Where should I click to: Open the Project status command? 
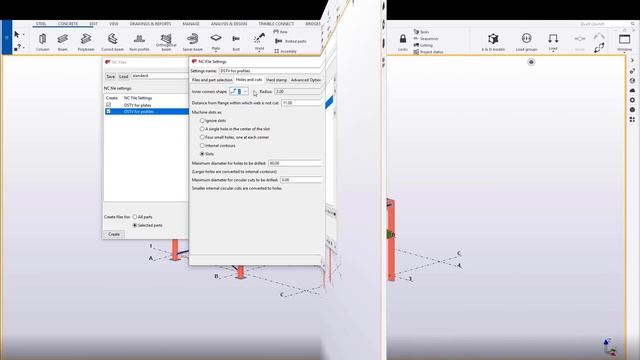click(x=428, y=52)
